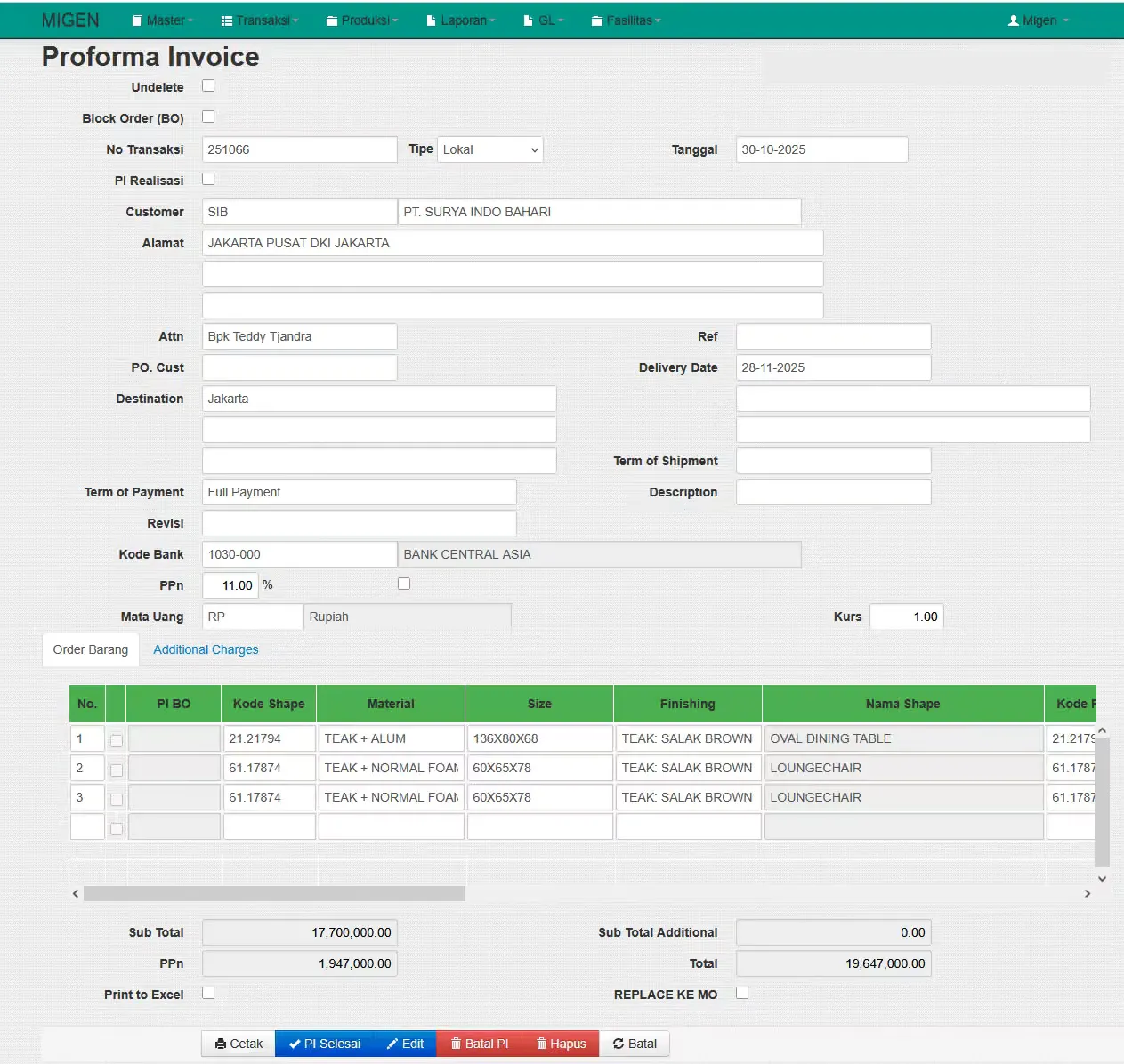Tick the PI Realisasi checkbox
Image resolution: width=1124 pixels, height=1064 pixels.
tap(208, 179)
